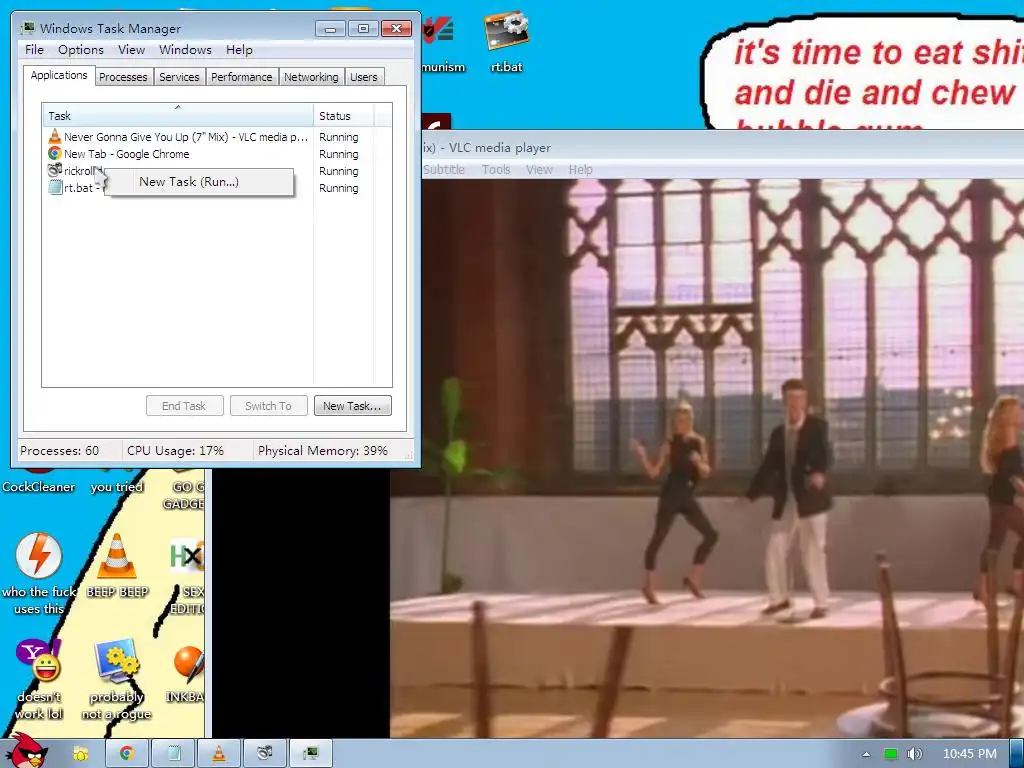Open the BEEP BEEP VLC desktop icon
The width and height of the screenshot is (1024, 768).
coord(117,566)
